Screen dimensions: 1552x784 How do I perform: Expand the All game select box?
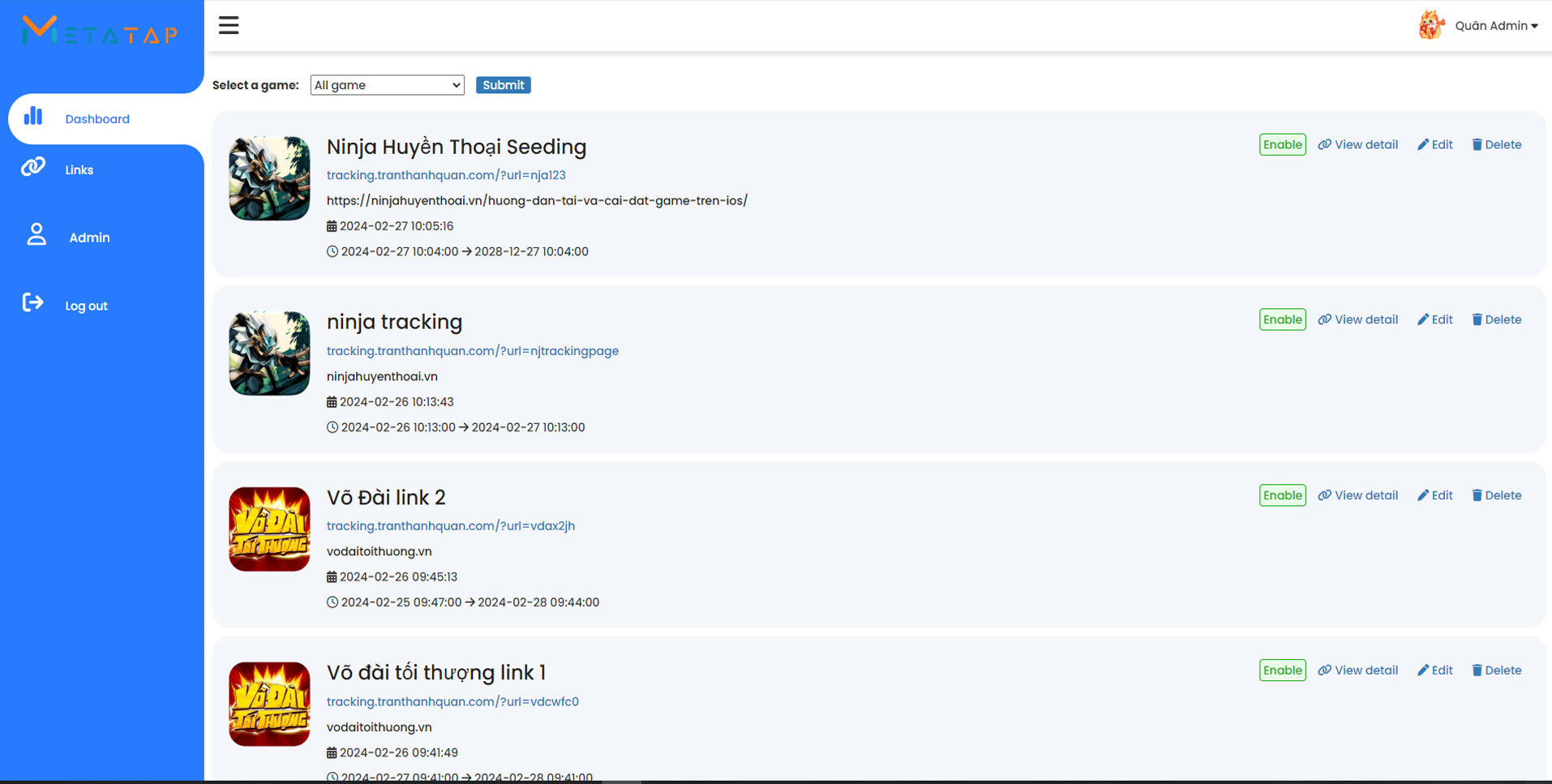coord(387,85)
